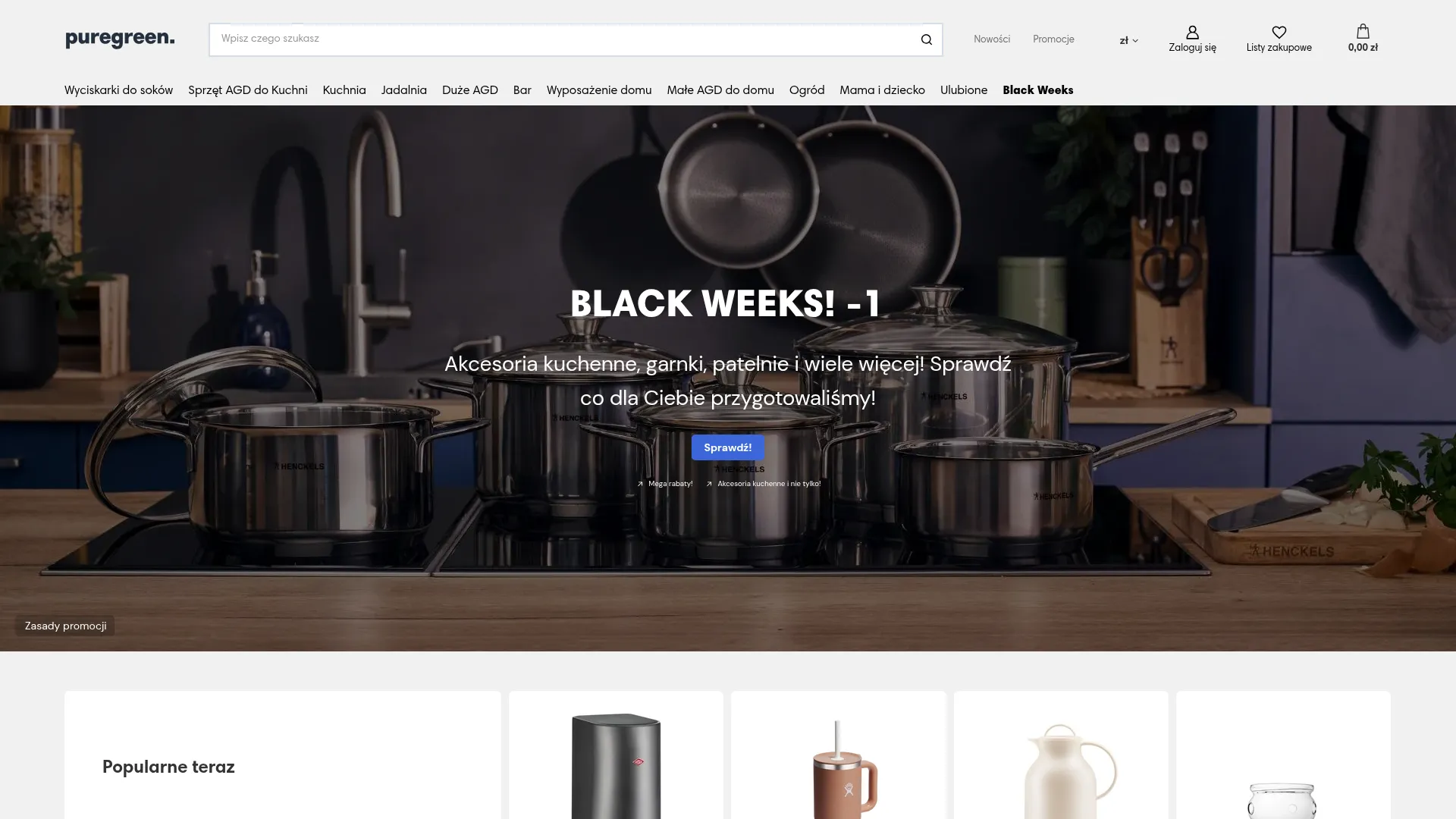The image size is (1456, 819).
Task: Open the Małe AGD do domu category
Action: point(720,90)
